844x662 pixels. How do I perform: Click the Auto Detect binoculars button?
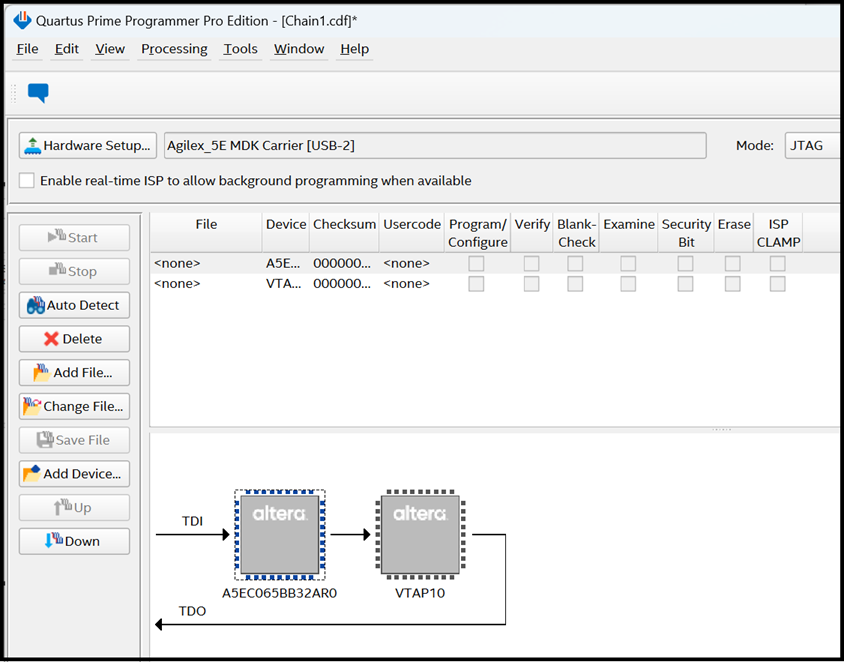[74, 305]
